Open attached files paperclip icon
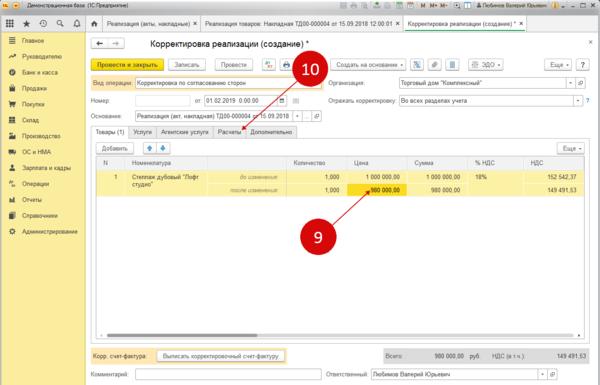600x385 pixels. click(x=434, y=65)
